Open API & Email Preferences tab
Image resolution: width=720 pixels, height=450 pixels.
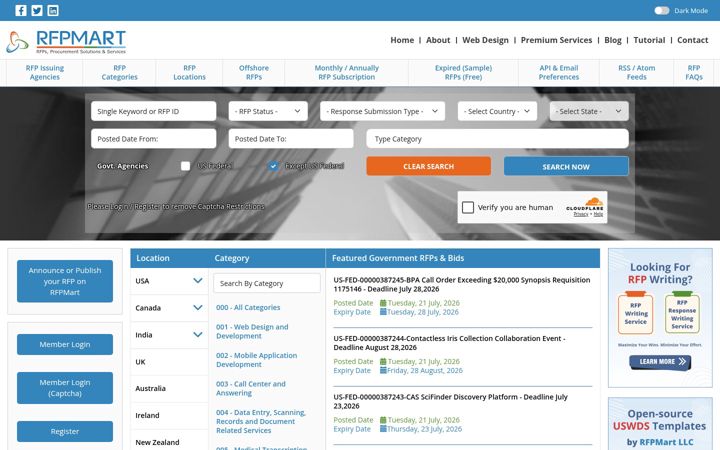pos(559,73)
